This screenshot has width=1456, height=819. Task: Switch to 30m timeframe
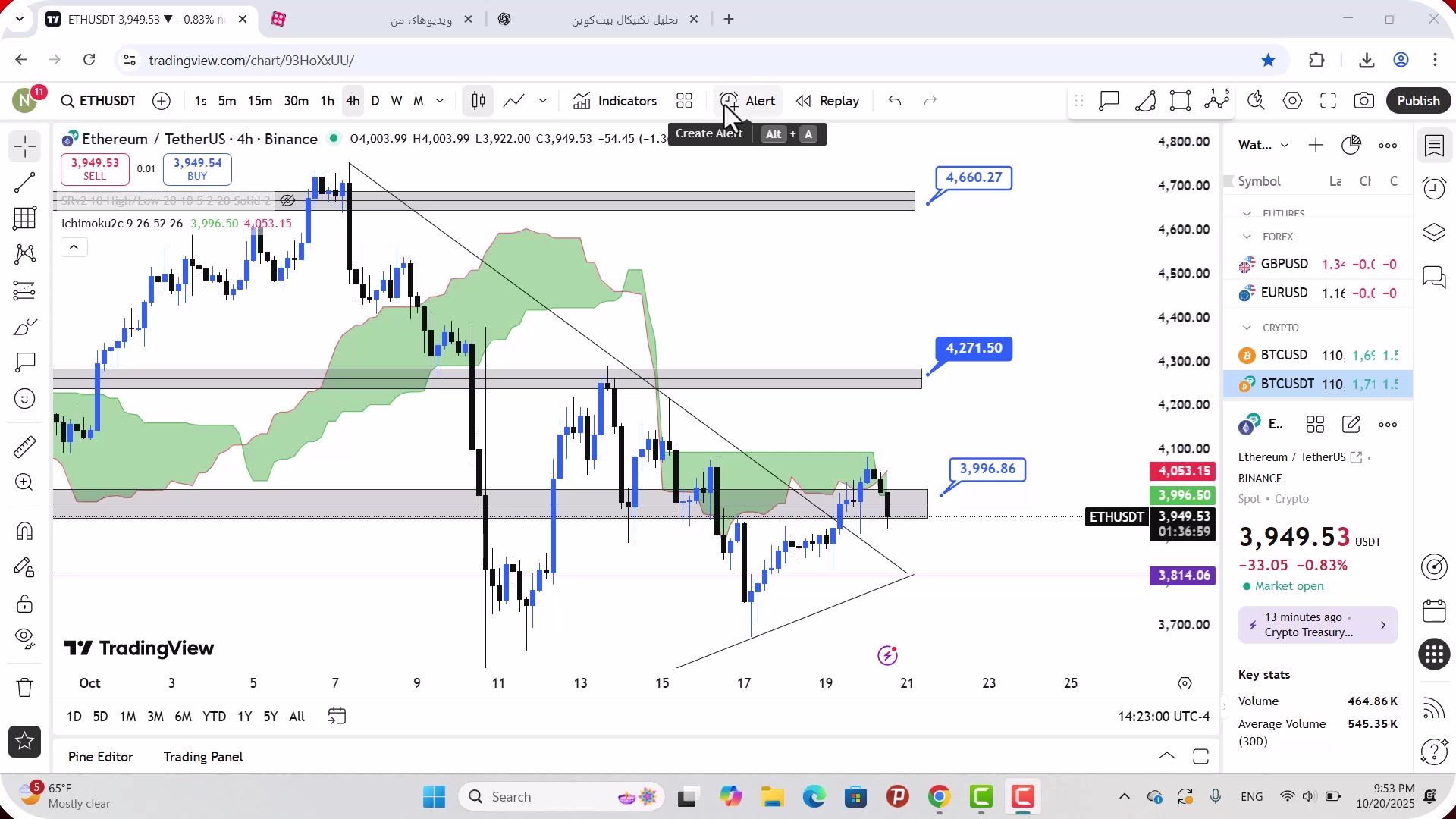[296, 101]
